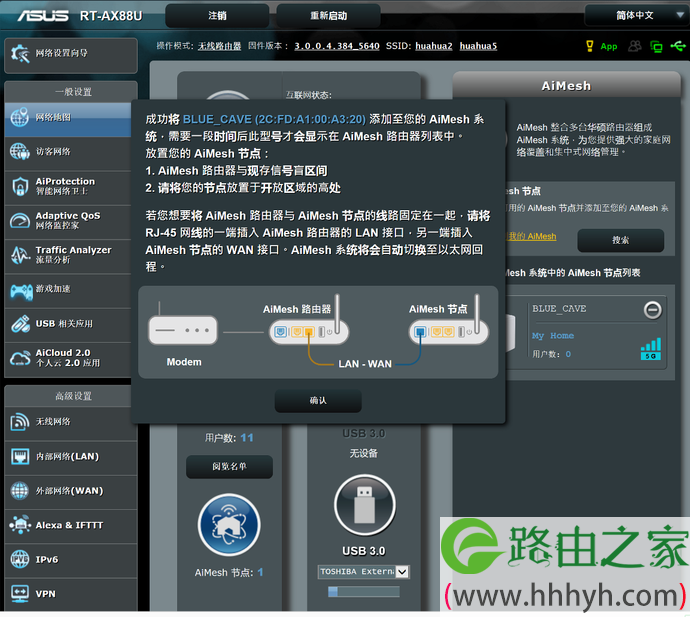Click the 无线路由器 operation mode link
Screen dimensions: 690x617
click(x=219, y=46)
